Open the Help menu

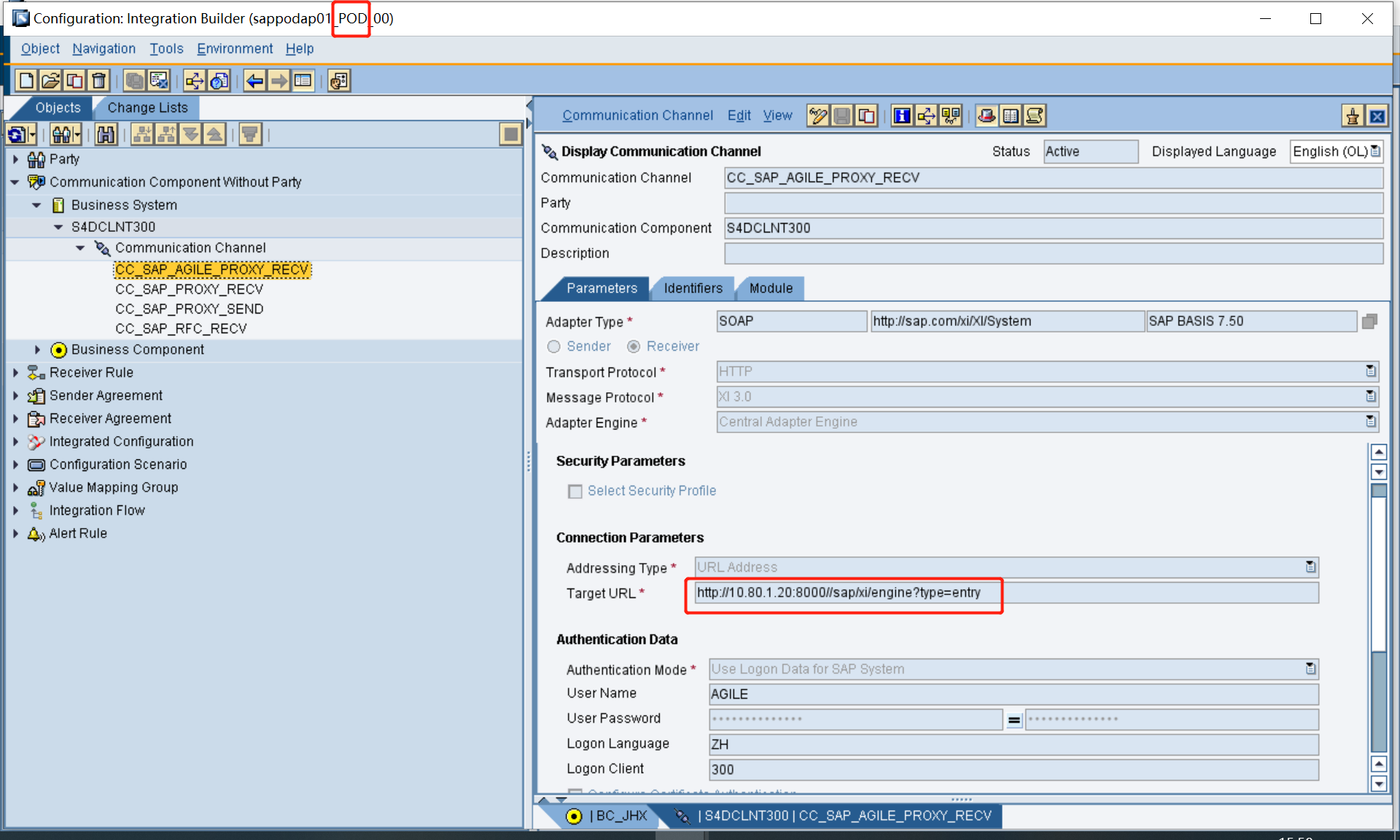click(300, 49)
